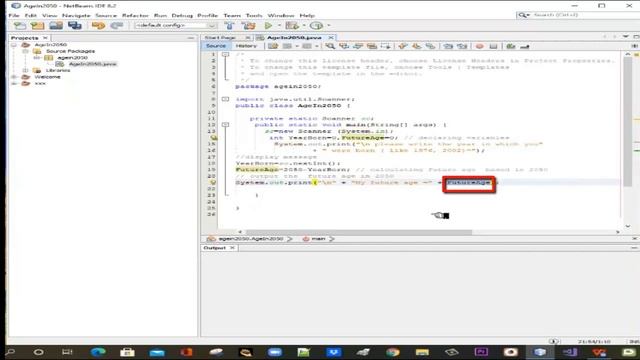Image resolution: width=640 pixels, height=360 pixels.
Task: Open the Refactor menu
Action: [x=136, y=15]
